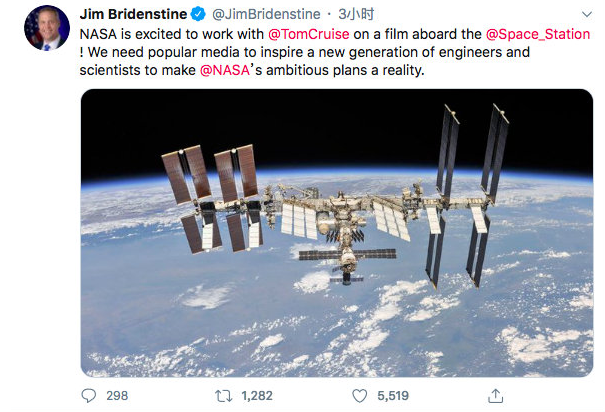Click the 1,282 retweet count

tap(257, 396)
